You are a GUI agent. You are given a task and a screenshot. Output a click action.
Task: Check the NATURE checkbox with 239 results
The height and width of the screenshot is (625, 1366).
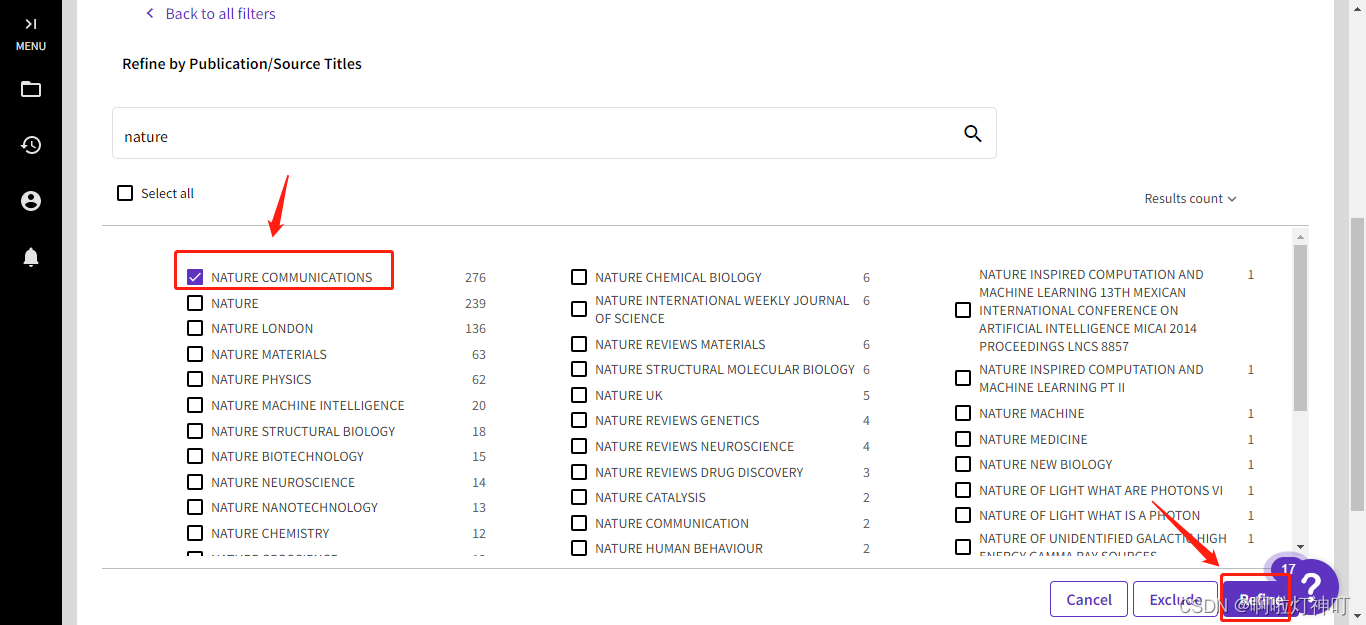(x=195, y=303)
